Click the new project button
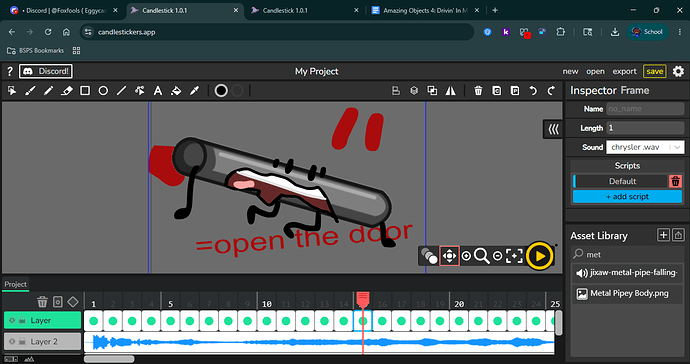This screenshot has width=690, height=364. (x=570, y=71)
